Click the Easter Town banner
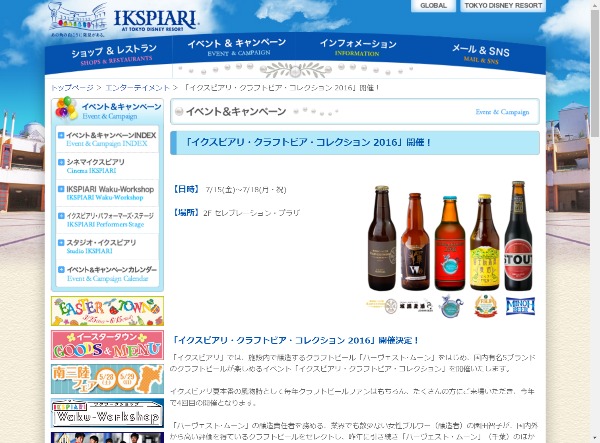Viewport: 600px width, 443px height. click(x=107, y=311)
